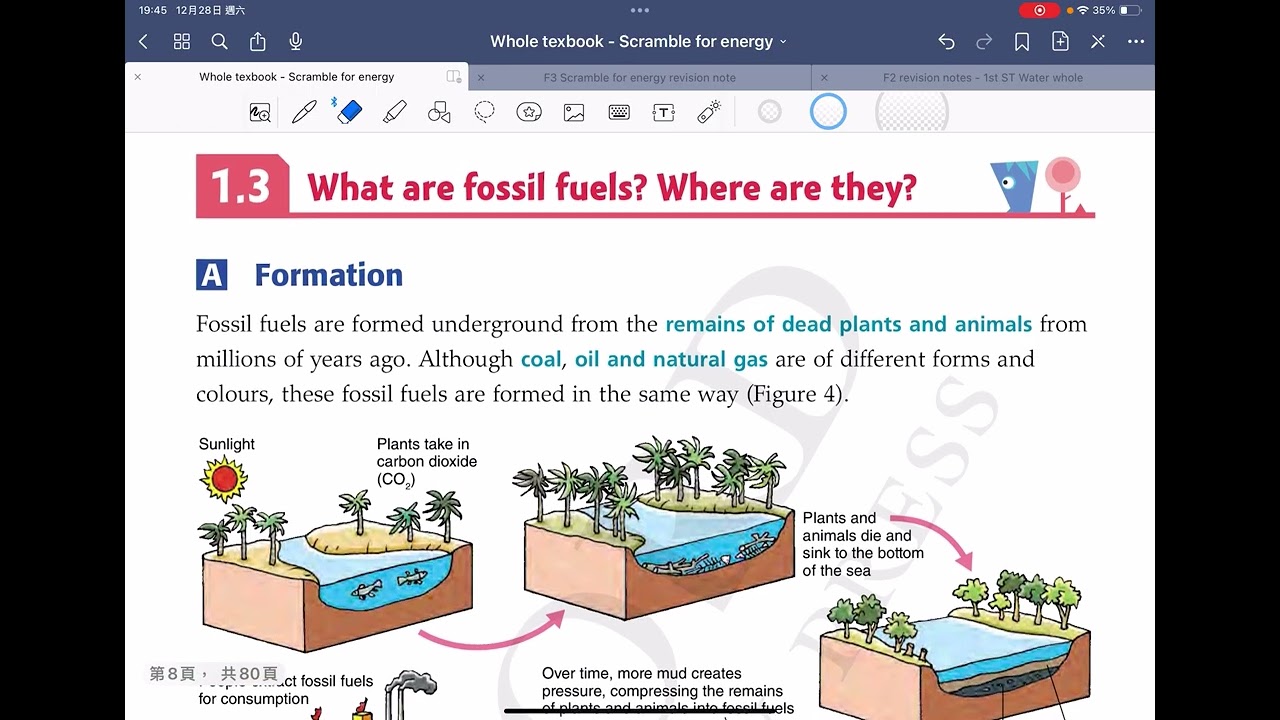The height and width of the screenshot is (720, 1280).
Task: Tap the 'Sunlight' diagram label
Action: [x=227, y=444]
